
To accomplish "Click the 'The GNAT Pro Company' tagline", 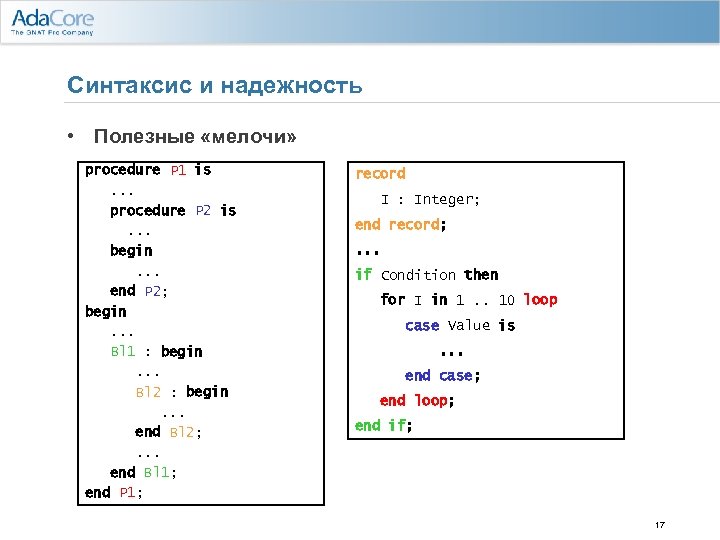I will (52, 33).
